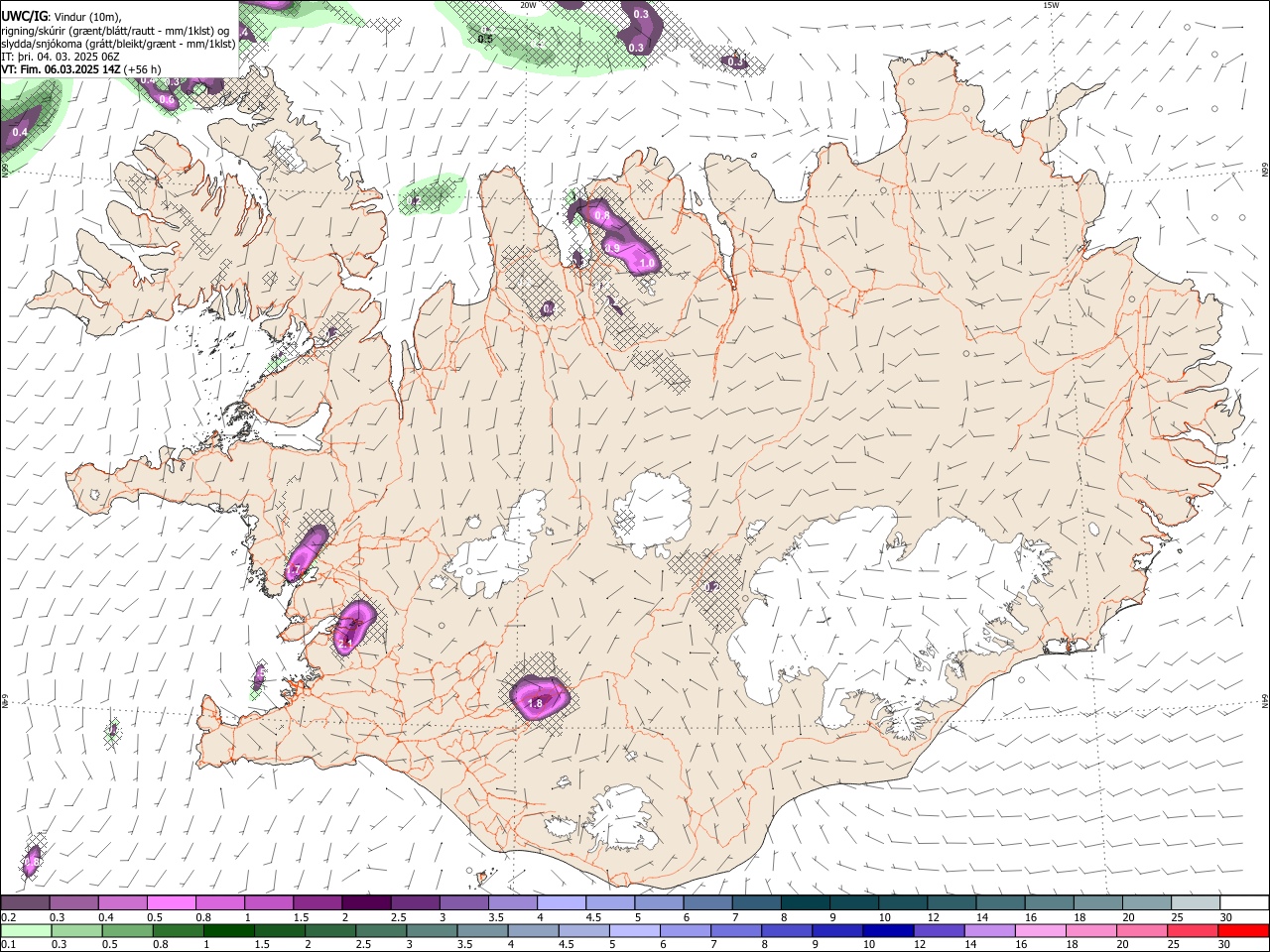The height and width of the screenshot is (952, 1270).
Task: Click the '0.1' label in lower legend
Action: (x=8, y=945)
